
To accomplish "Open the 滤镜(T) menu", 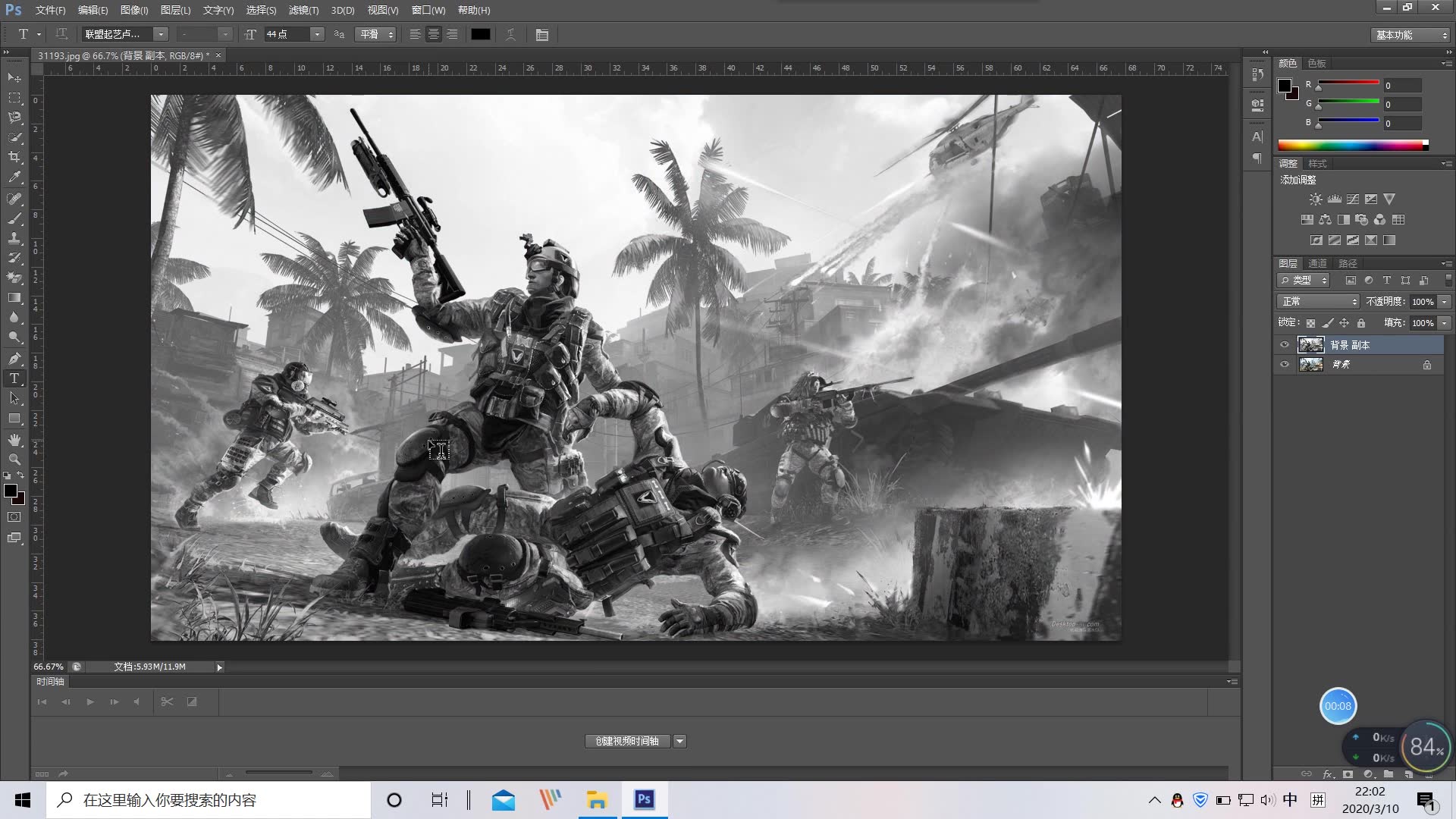I will click(303, 11).
